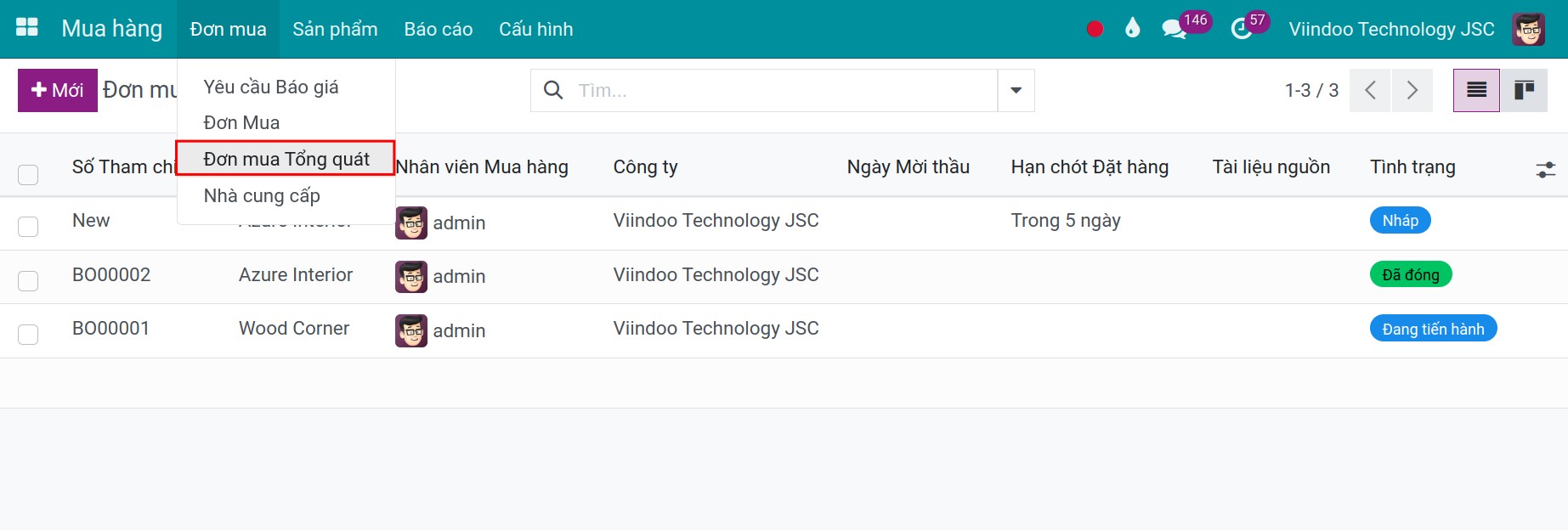Click Viindoo Technology JSC in BO00002 row
The height and width of the screenshot is (530, 1568).
point(716,275)
